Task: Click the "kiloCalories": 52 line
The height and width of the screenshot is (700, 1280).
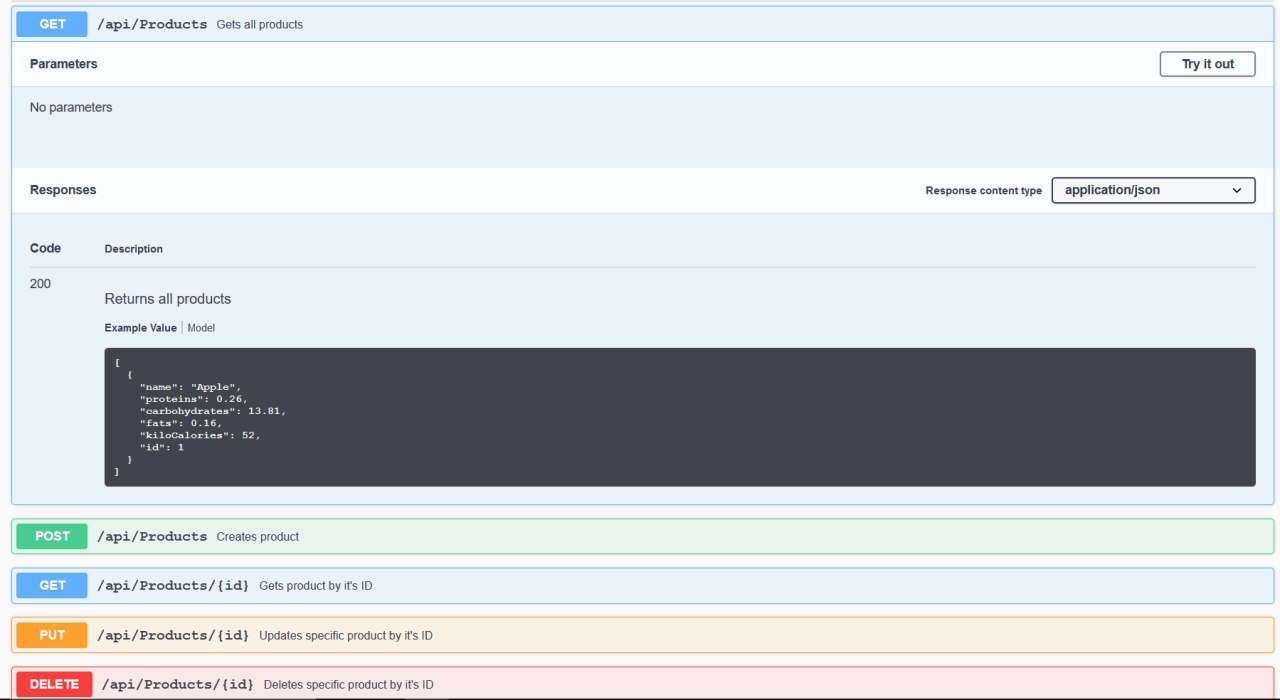Action: coord(200,435)
